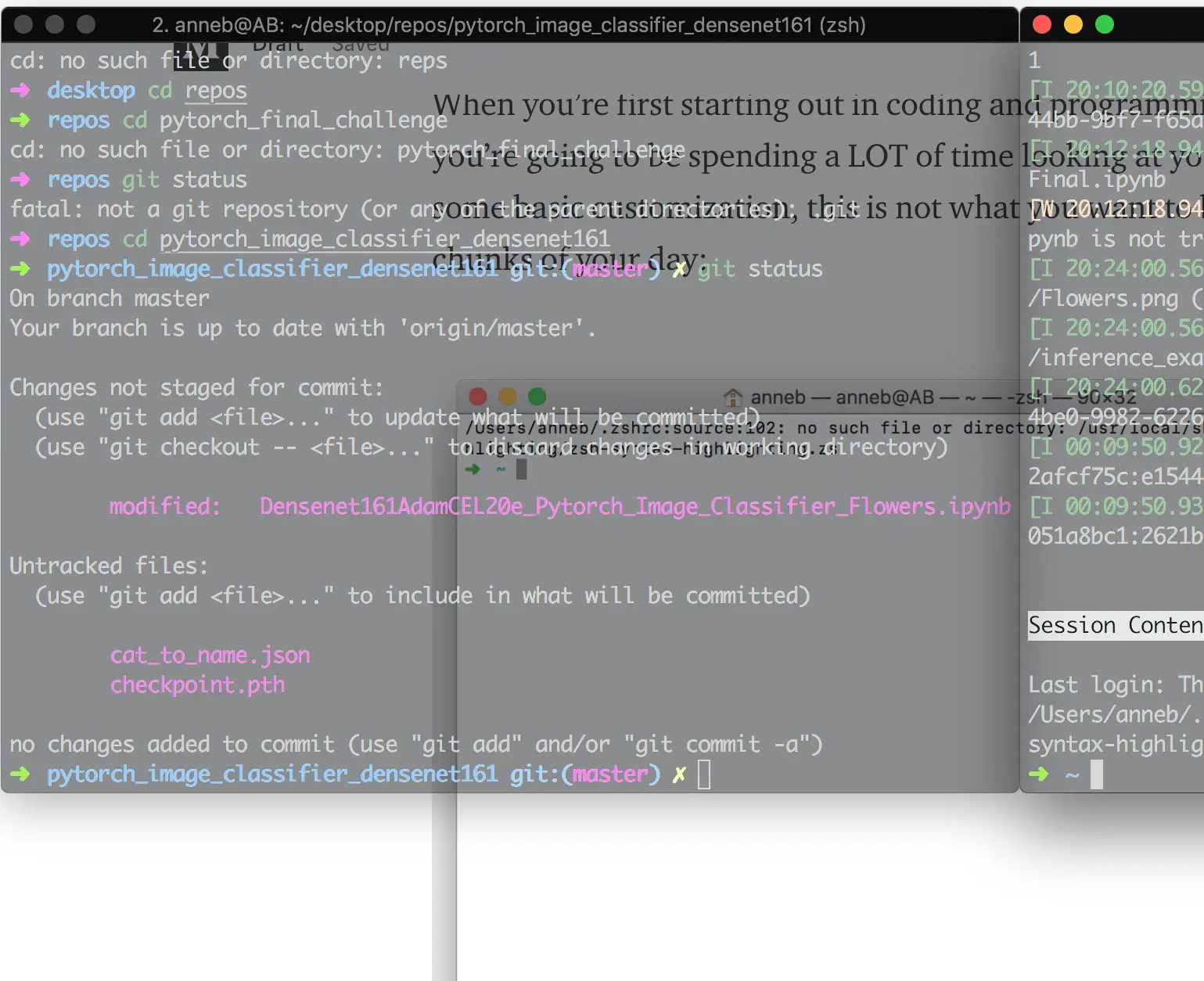Screen dimensions: 1204x981
Task: Click the 'no changes added to commit' line
Action: click(416, 744)
